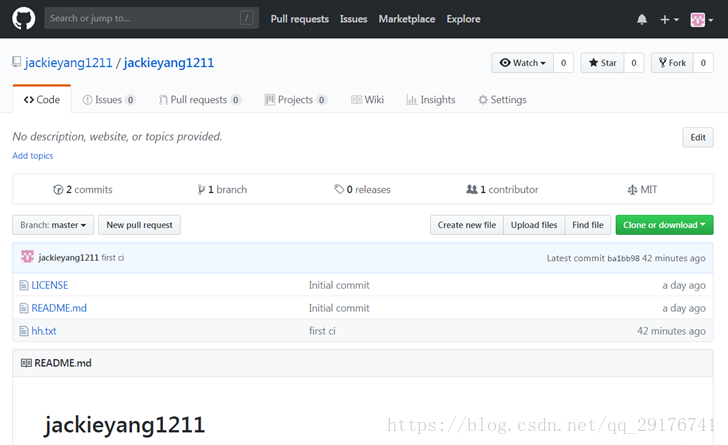Open commit author jackieyang1211

pyautogui.click(x=68, y=257)
